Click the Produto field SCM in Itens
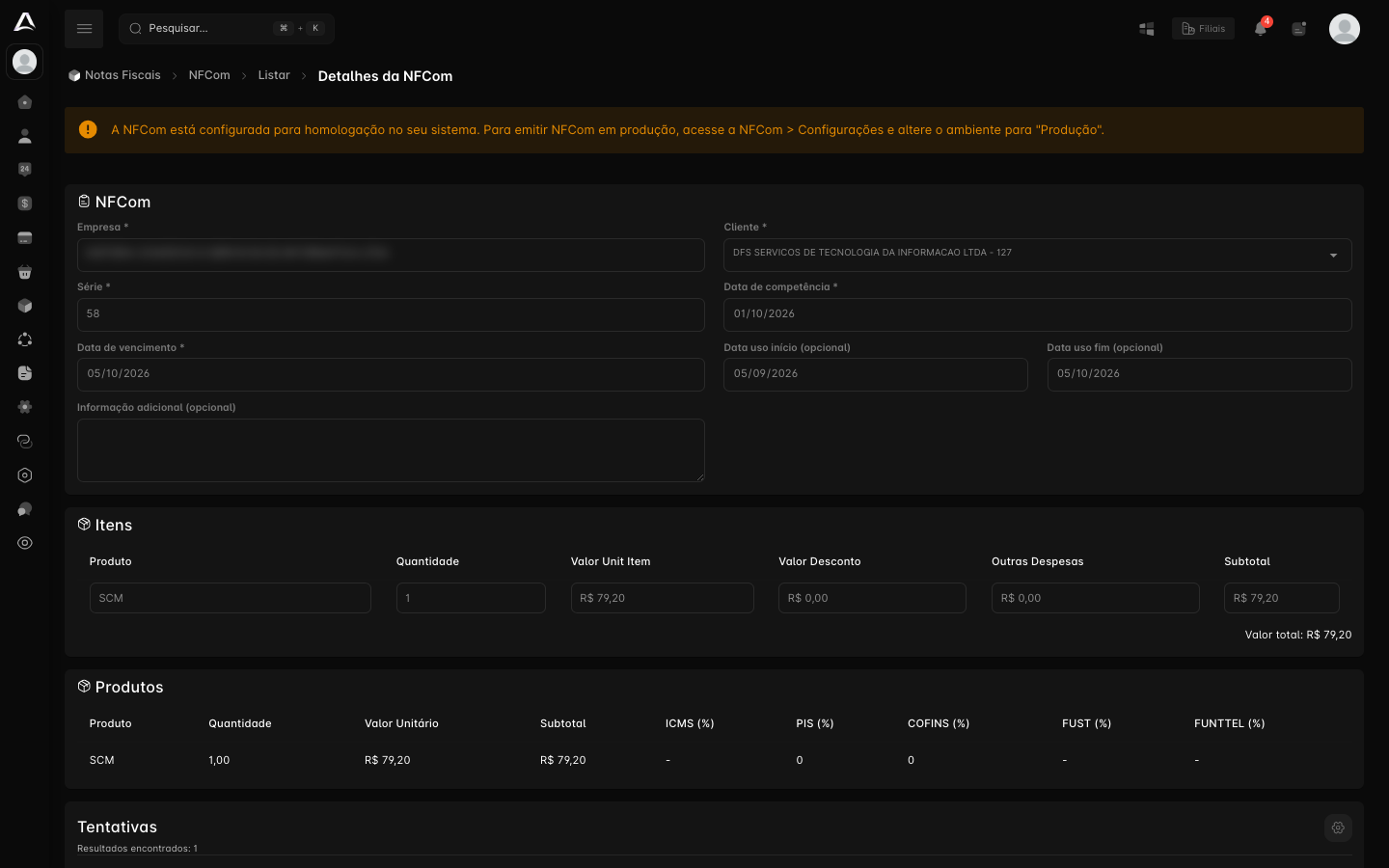The image size is (1389, 868). coord(231,598)
